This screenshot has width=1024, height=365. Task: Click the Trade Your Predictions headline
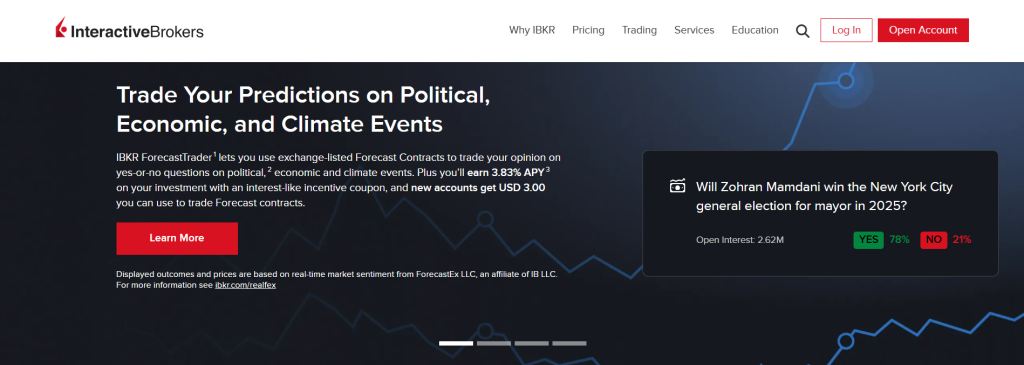(304, 109)
